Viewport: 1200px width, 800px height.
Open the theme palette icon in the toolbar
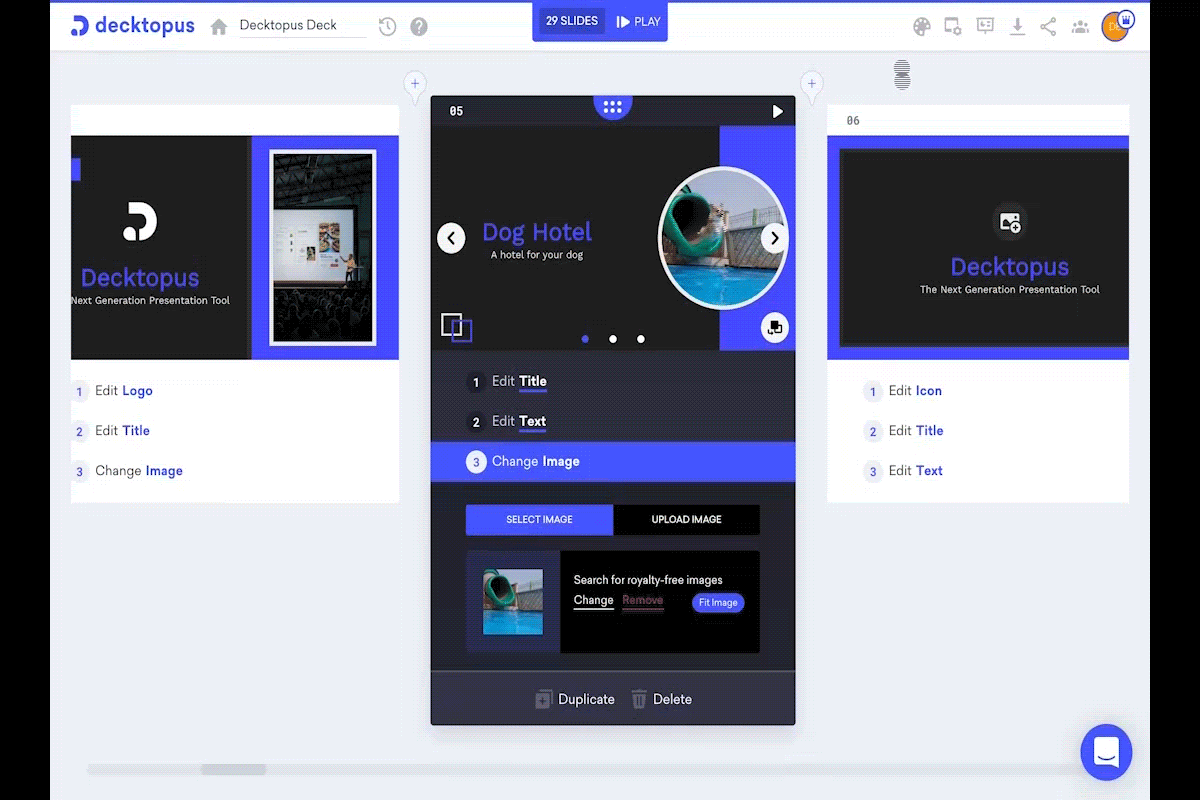922,26
